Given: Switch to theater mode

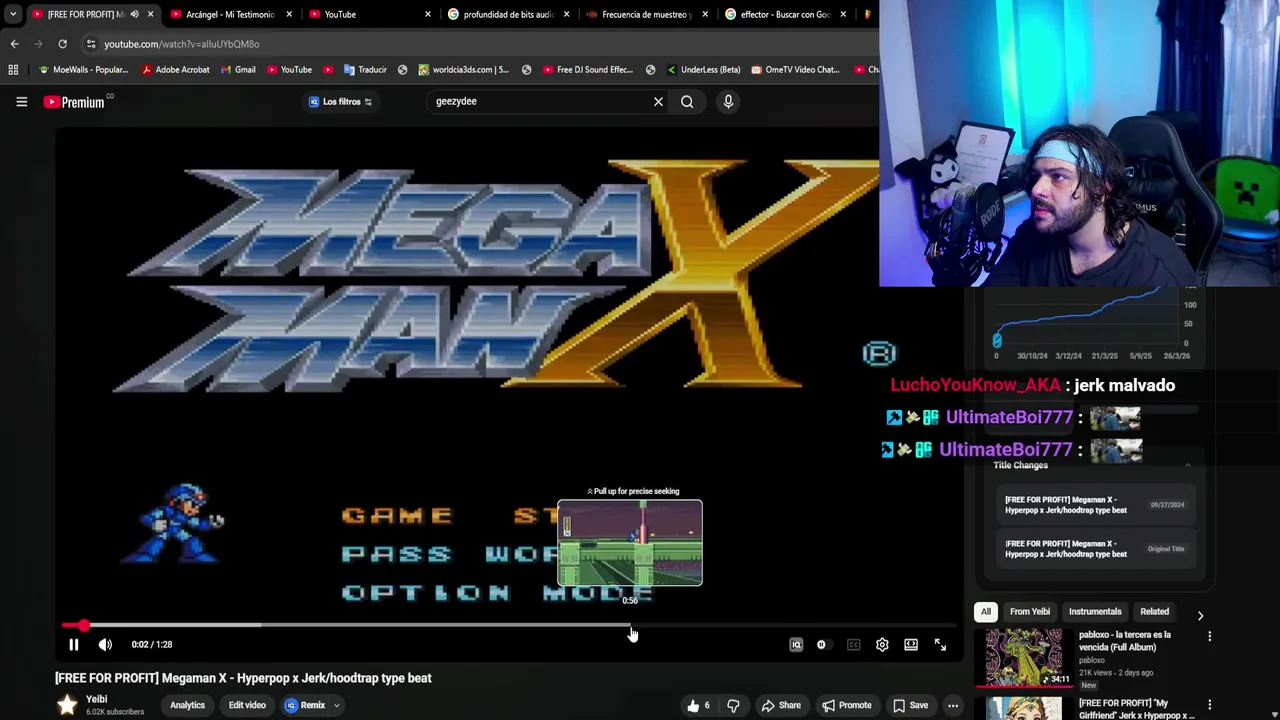Looking at the screenshot, I should [911, 645].
